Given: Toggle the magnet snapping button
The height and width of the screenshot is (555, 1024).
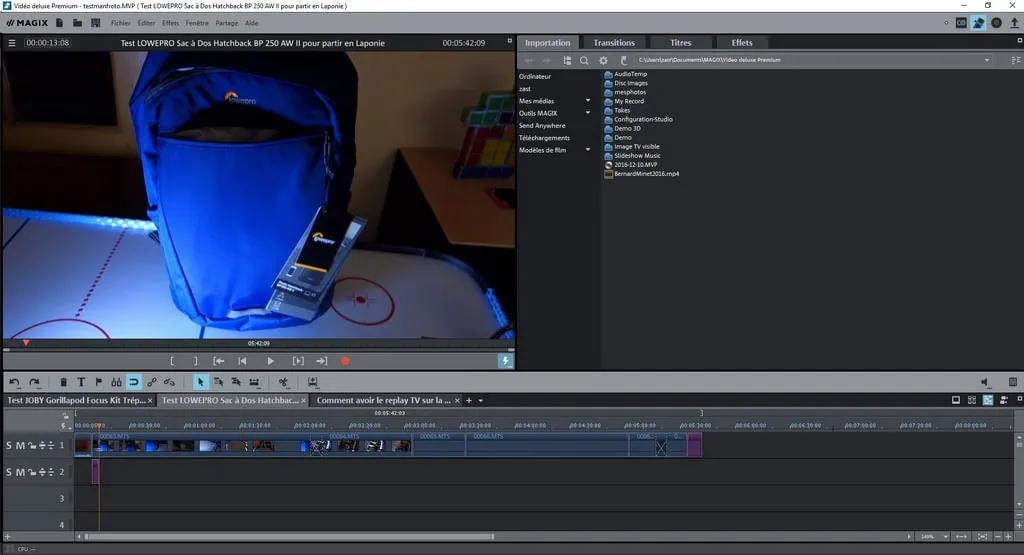Looking at the screenshot, I should [x=133, y=382].
